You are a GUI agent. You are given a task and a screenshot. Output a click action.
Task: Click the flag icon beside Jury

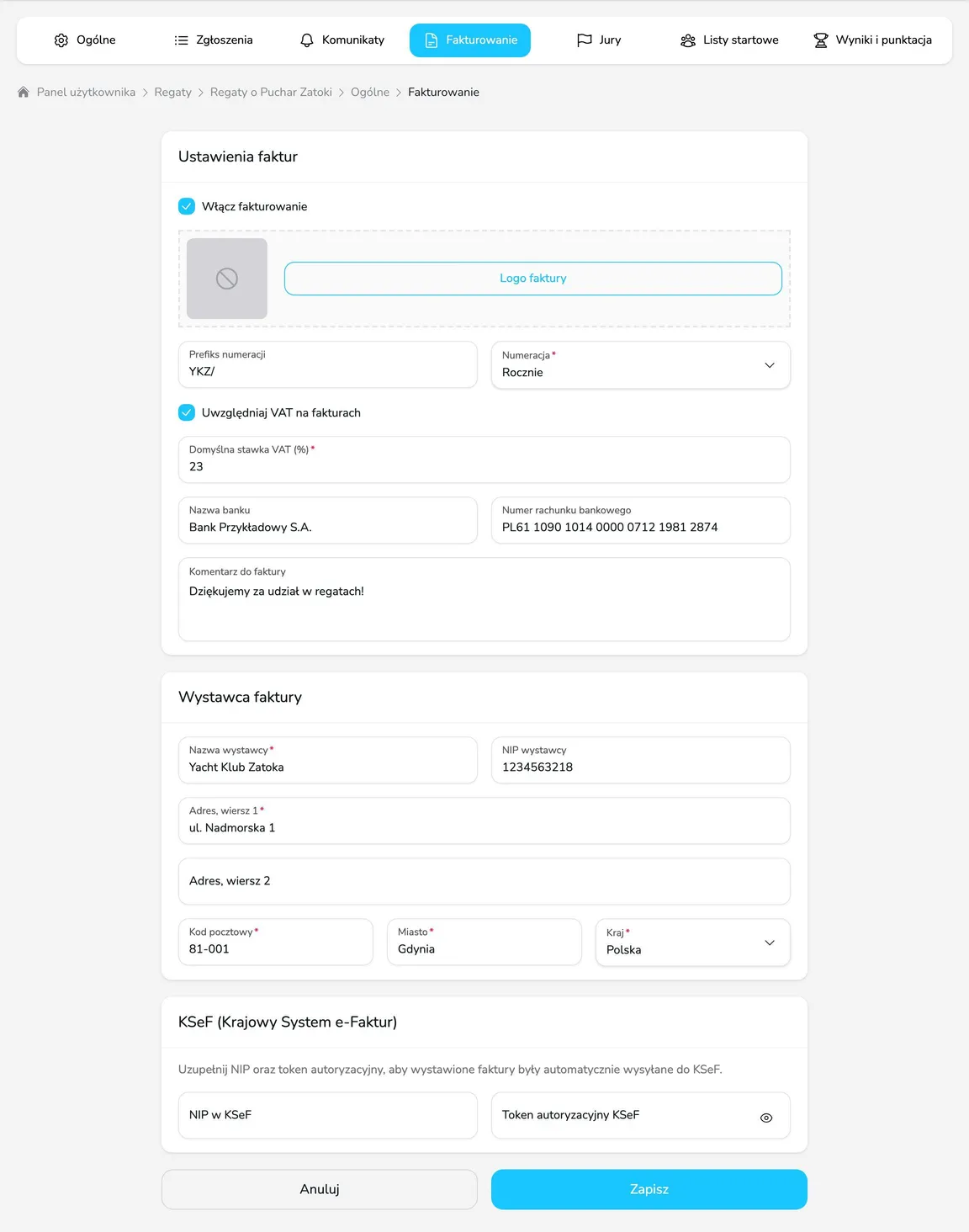(x=585, y=40)
